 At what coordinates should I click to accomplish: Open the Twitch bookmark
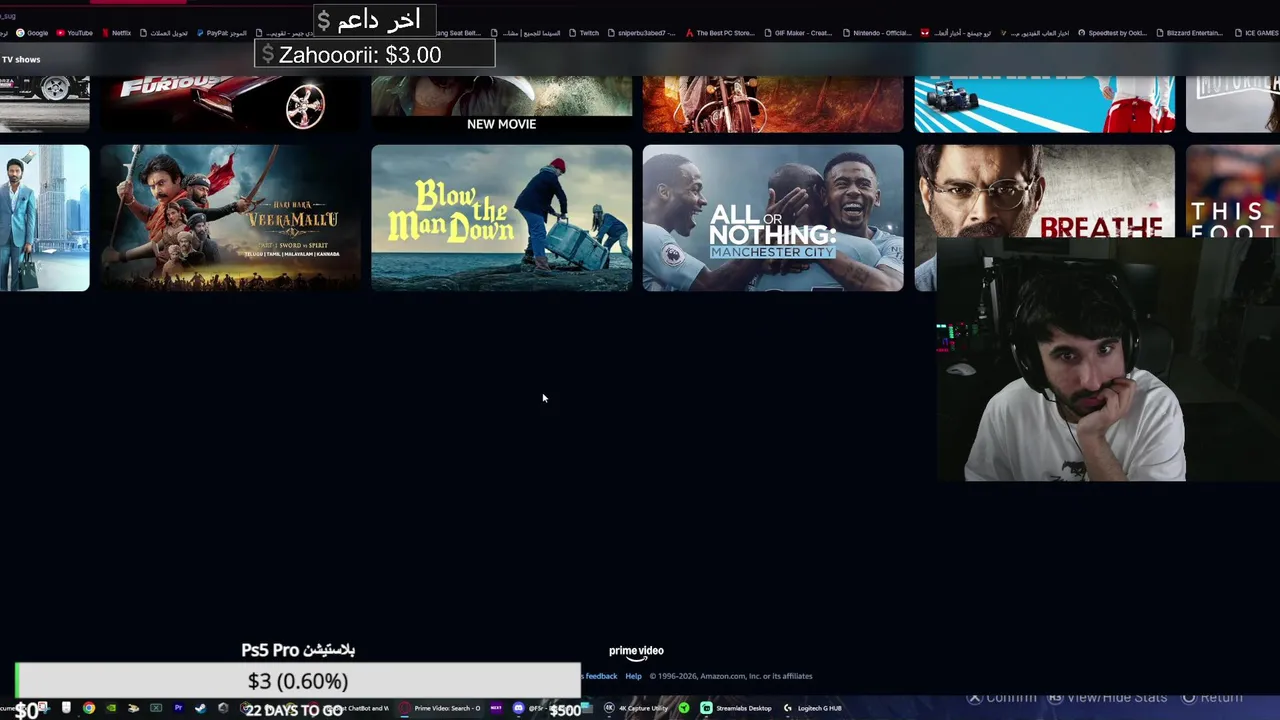583,33
